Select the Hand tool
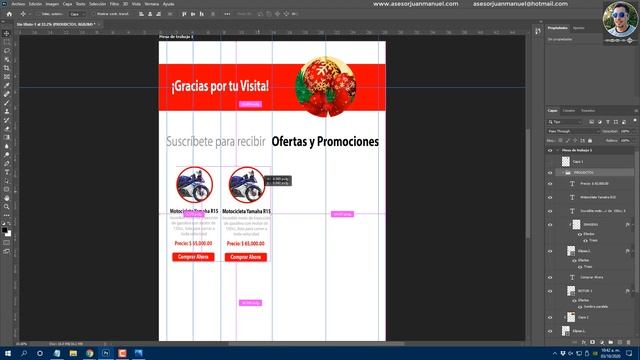The width and height of the screenshot is (640, 360). (x=7, y=198)
